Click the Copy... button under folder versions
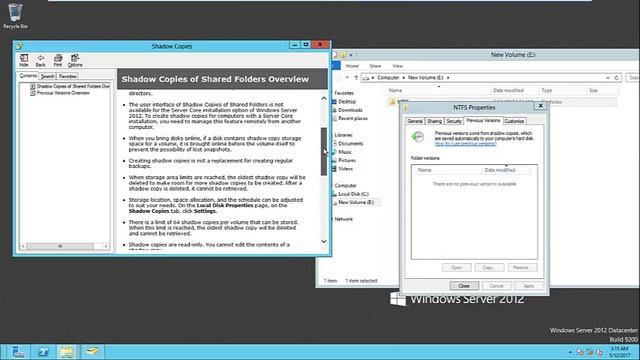 [x=489, y=268]
